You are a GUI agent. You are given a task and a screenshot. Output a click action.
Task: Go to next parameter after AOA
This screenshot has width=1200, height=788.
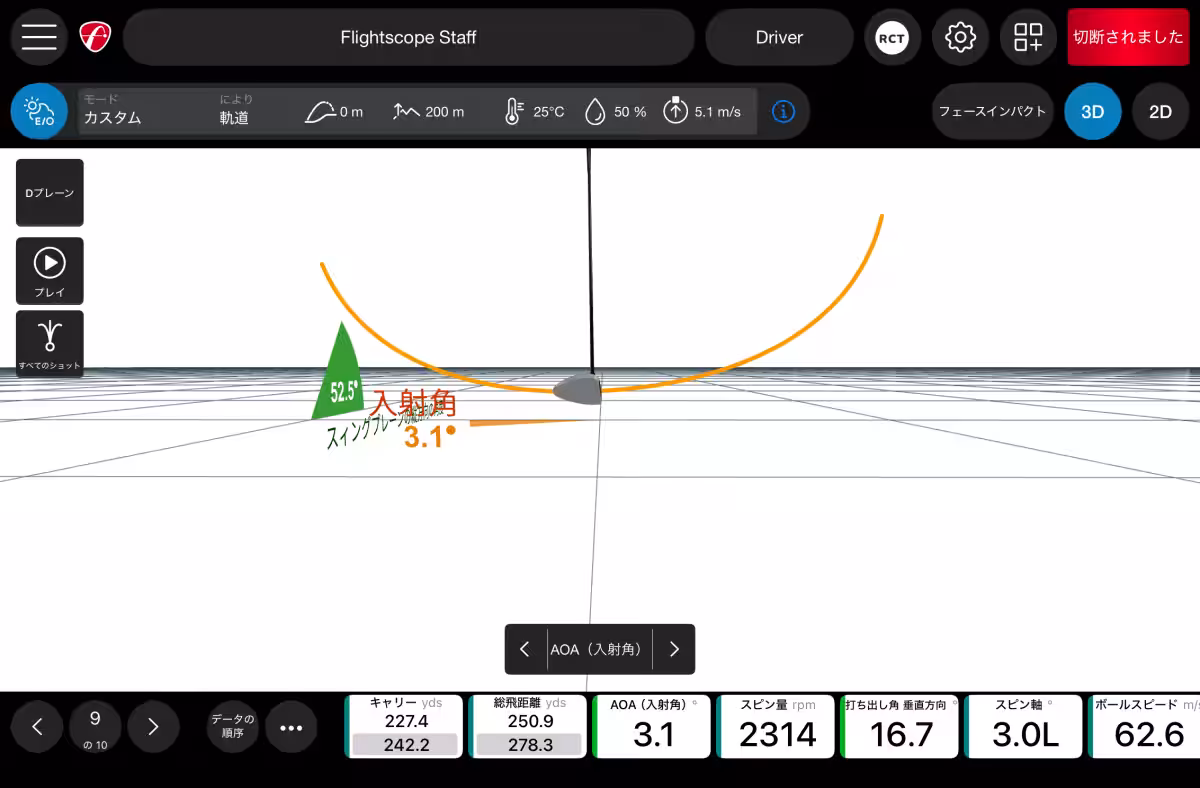(674, 649)
